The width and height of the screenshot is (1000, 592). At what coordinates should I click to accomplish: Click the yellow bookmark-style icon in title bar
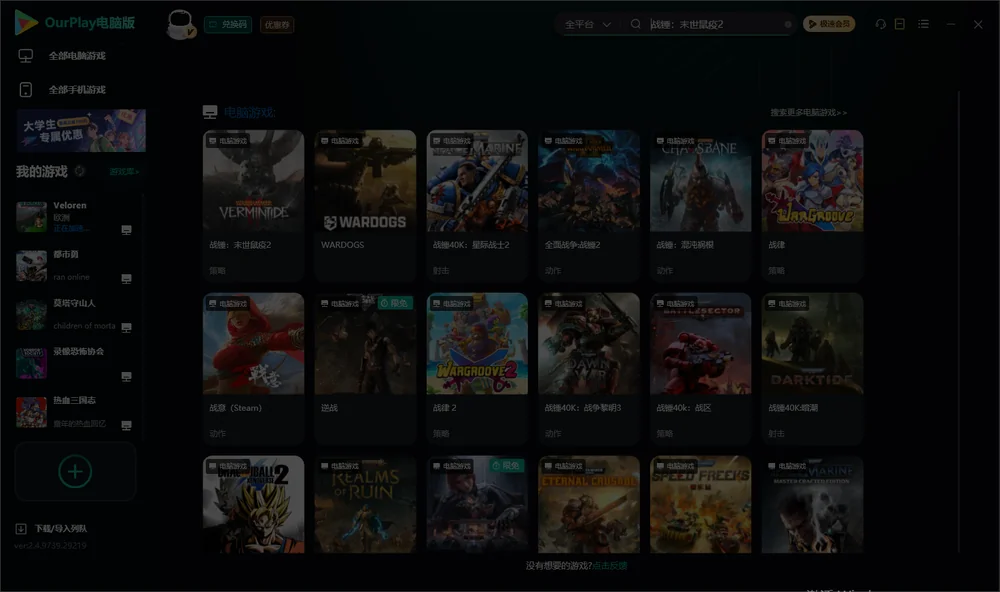900,24
